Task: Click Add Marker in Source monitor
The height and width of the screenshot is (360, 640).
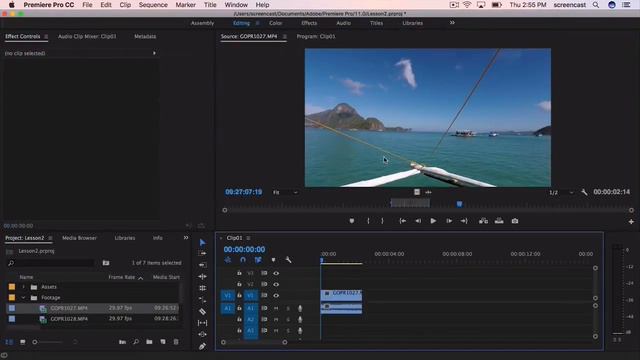Action: coord(352,221)
